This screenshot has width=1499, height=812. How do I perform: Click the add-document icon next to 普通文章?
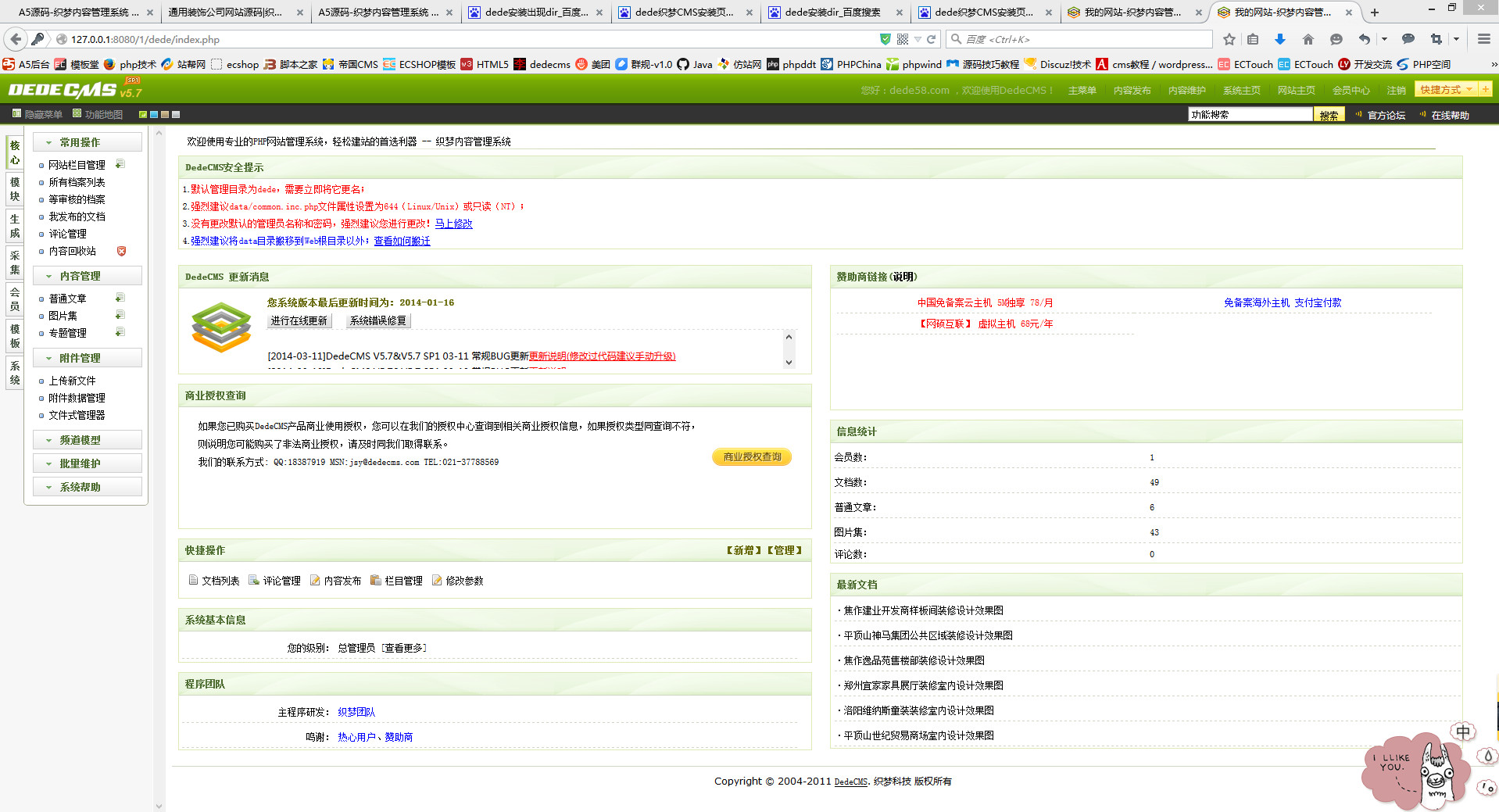pyautogui.click(x=120, y=298)
